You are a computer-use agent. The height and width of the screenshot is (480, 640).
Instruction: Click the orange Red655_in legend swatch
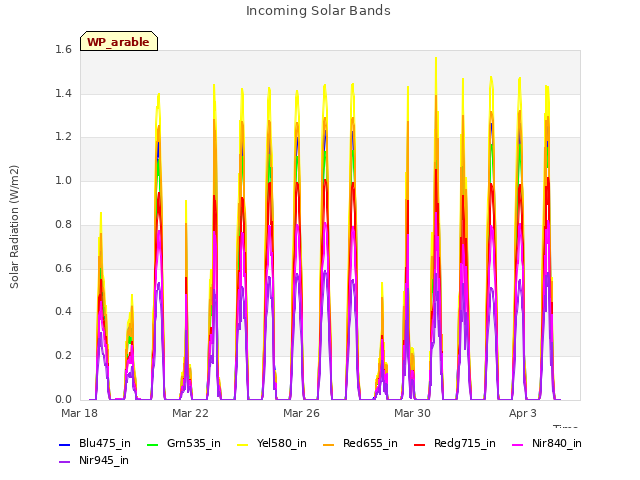329,444
